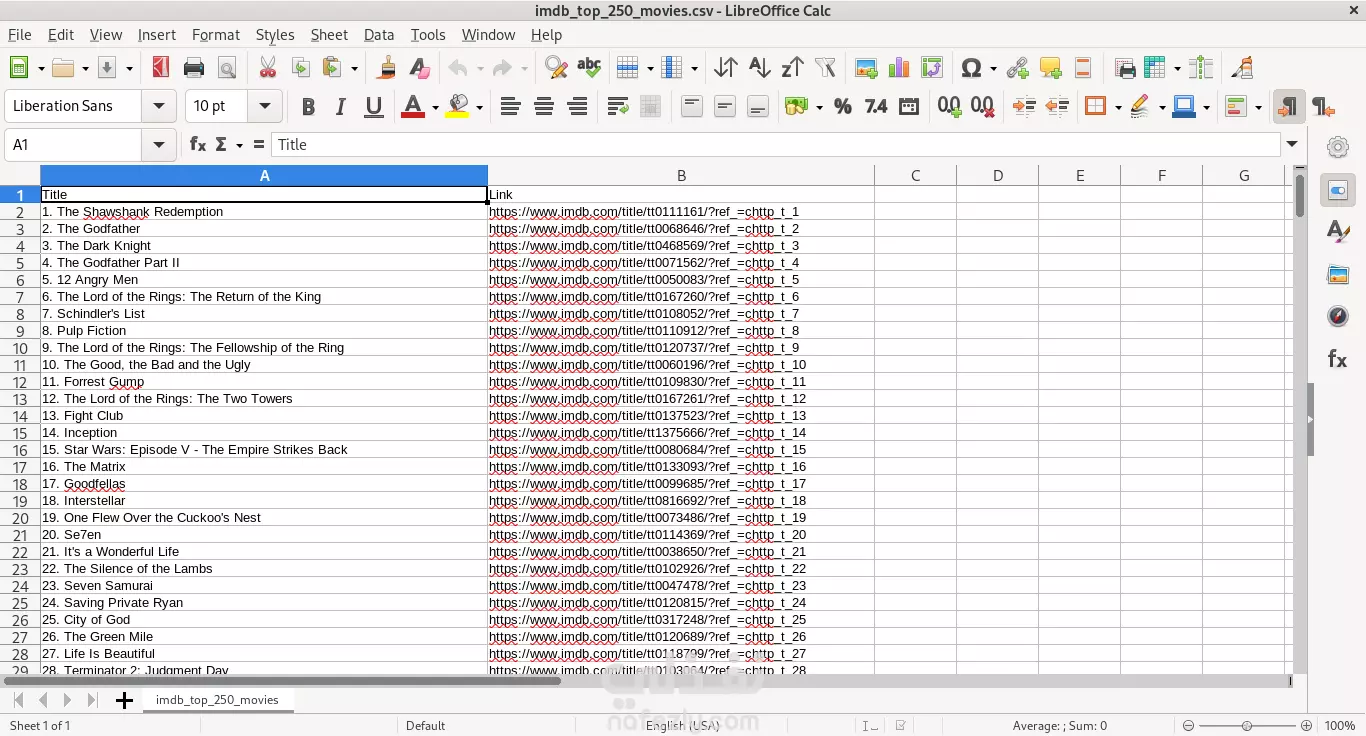Open sidebar Functions fx panel
The width and height of the screenshot is (1366, 736).
1338,359
